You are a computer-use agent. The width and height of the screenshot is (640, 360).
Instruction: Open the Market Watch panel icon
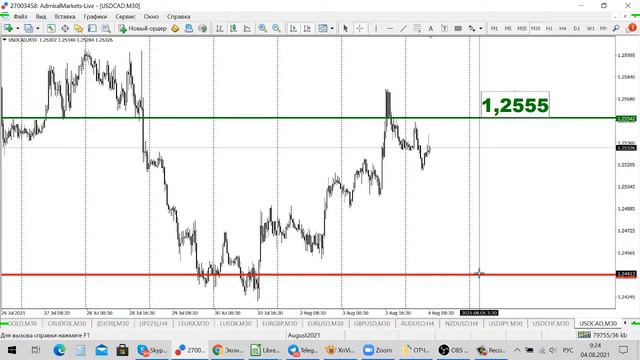tap(51, 28)
